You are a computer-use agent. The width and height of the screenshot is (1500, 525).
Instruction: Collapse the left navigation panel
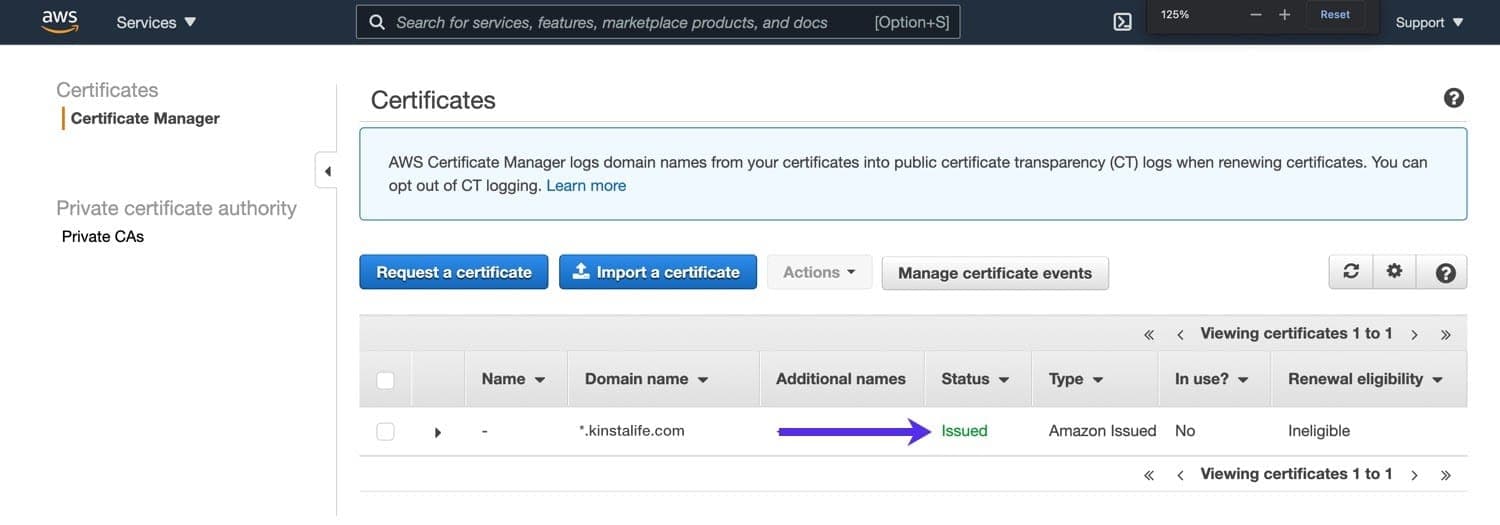coord(326,171)
